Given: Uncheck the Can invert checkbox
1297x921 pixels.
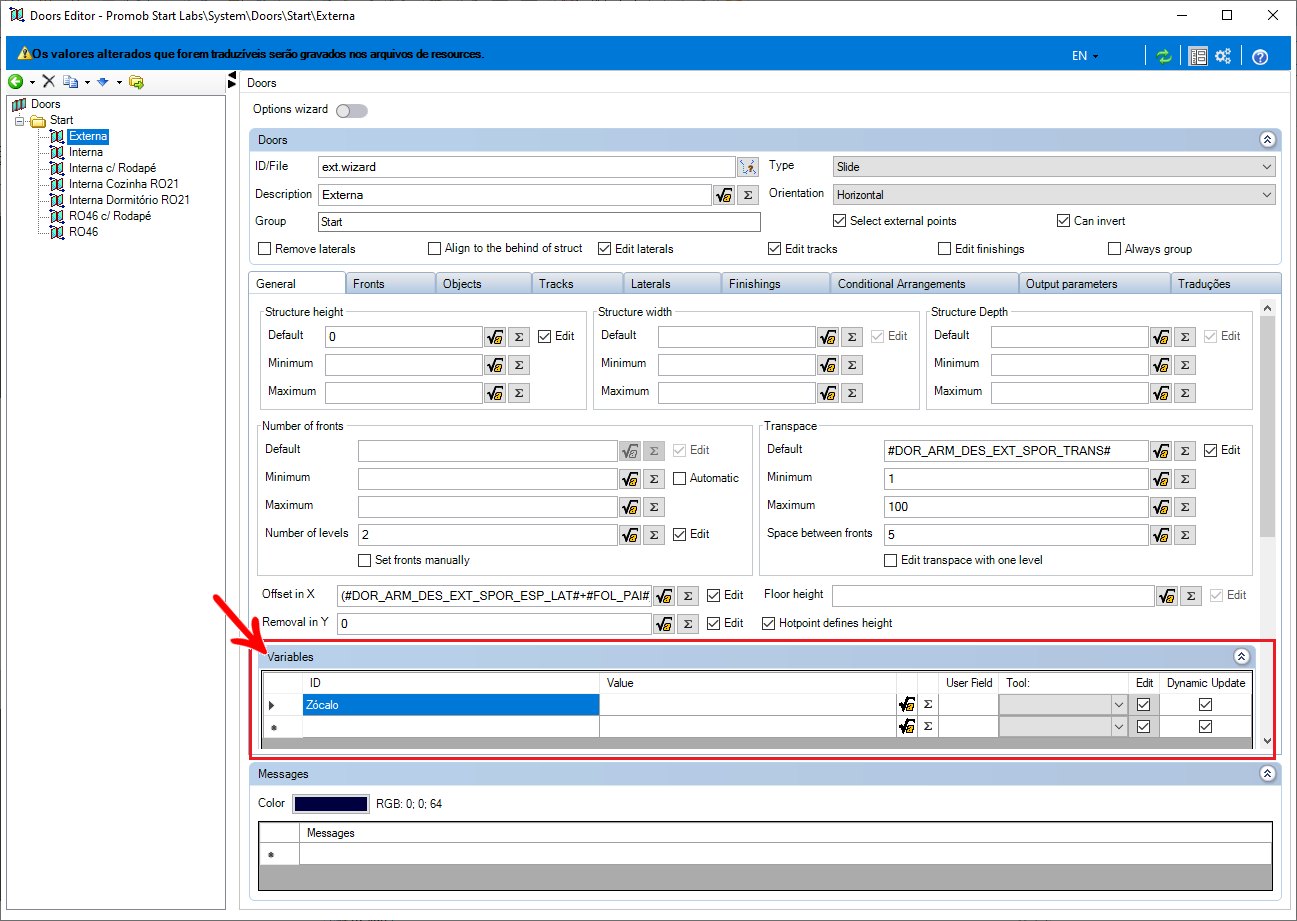Looking at the screenshot, I should point(1064,221).
